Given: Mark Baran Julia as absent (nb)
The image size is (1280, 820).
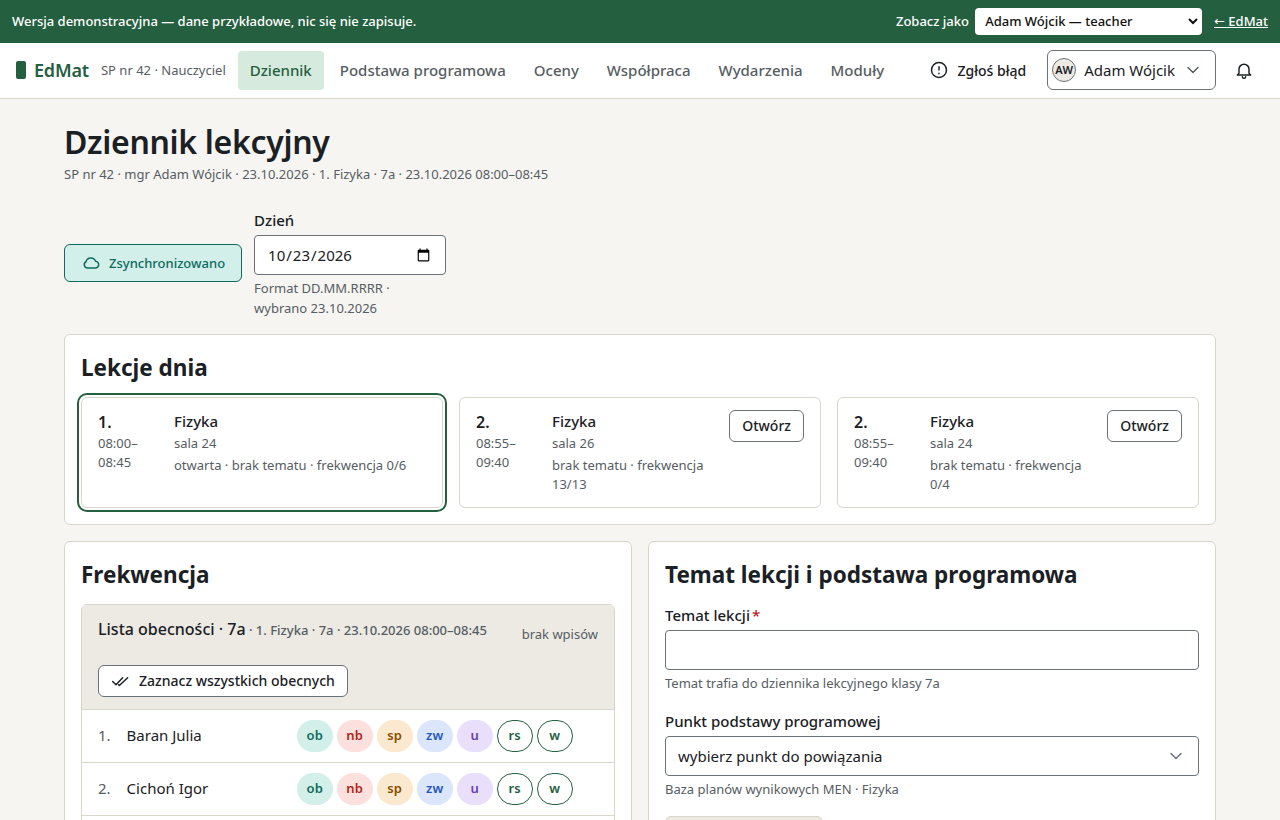Looking at the screenshot, I should [355, 736].
